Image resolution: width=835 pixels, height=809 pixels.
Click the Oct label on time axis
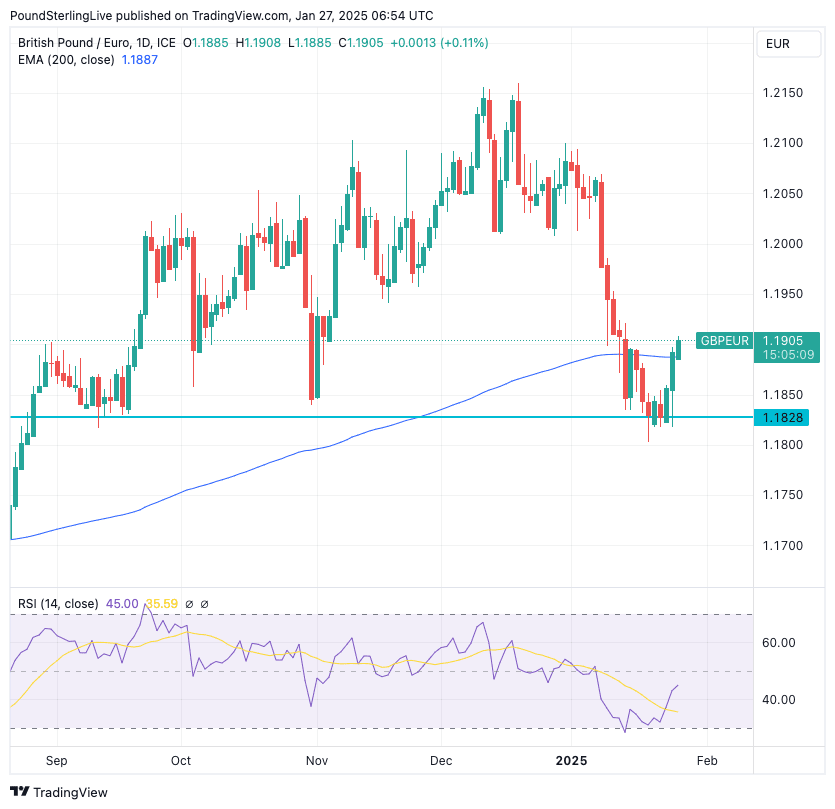[x=181, y=761]
